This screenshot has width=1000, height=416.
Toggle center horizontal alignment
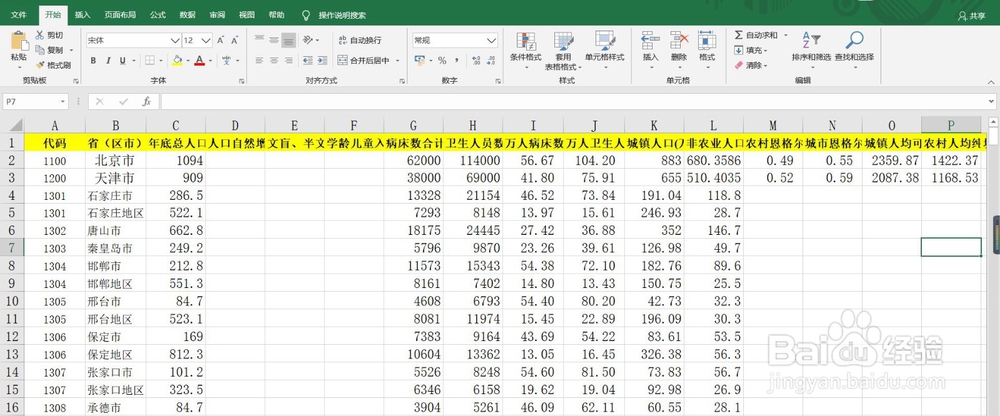coord(274,61)
